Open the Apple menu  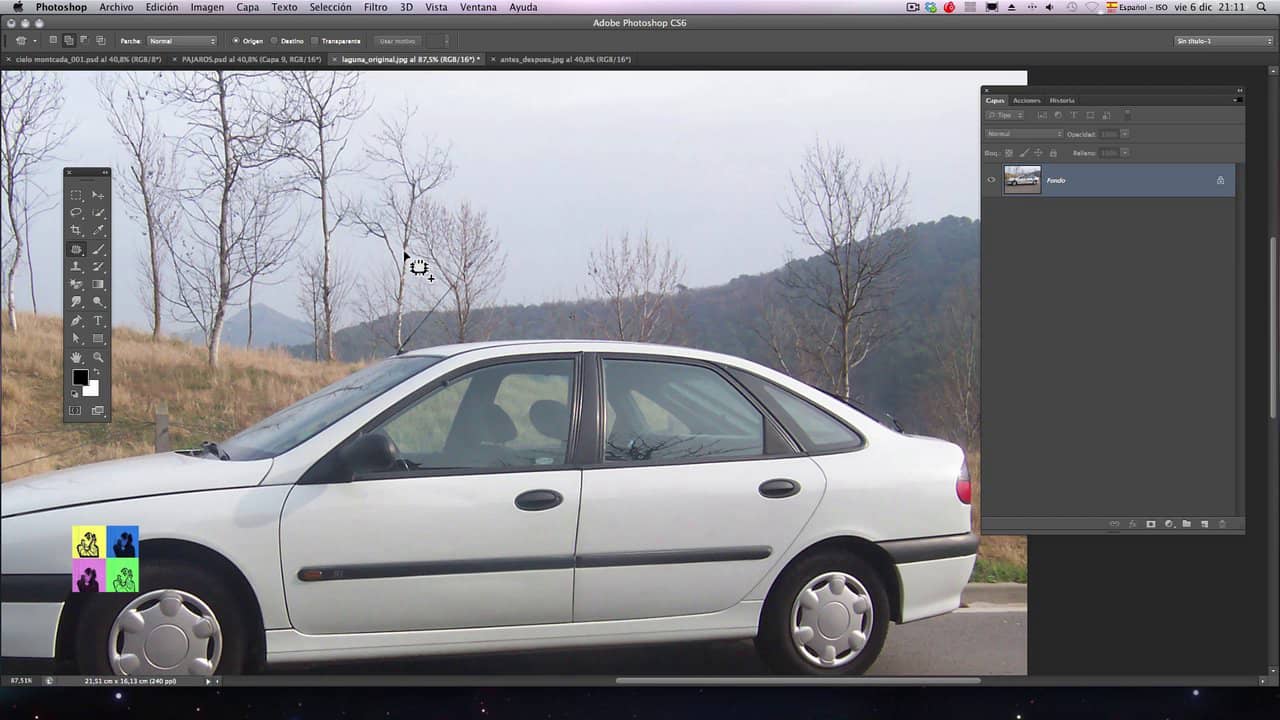coord(17,7)
